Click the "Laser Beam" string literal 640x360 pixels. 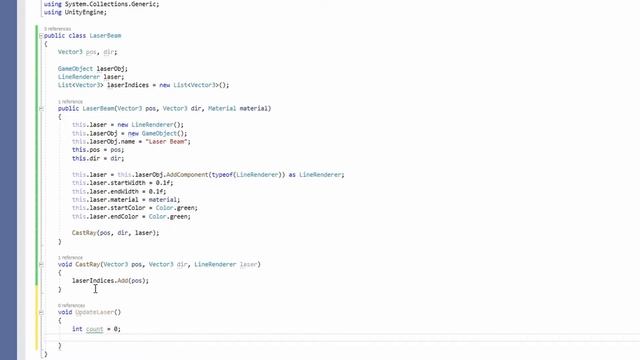(x=166, y=141)
